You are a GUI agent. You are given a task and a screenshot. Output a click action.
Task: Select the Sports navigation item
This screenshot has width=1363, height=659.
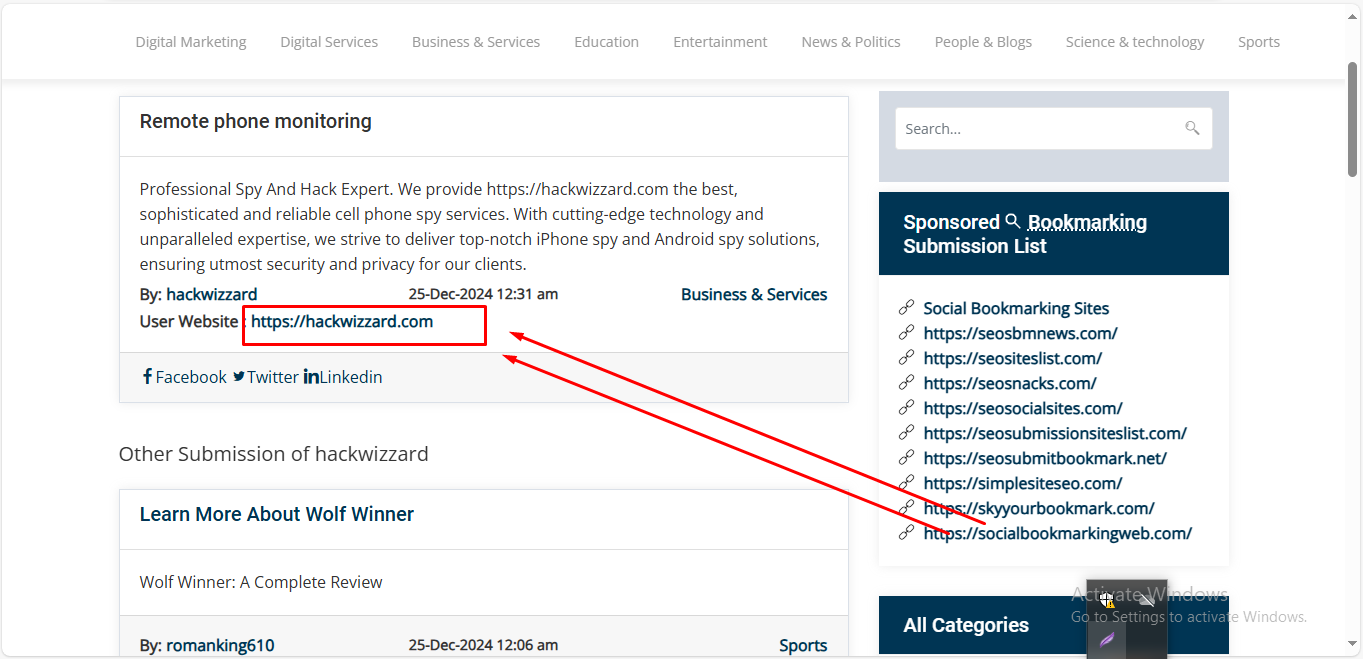click(1258, 42)
